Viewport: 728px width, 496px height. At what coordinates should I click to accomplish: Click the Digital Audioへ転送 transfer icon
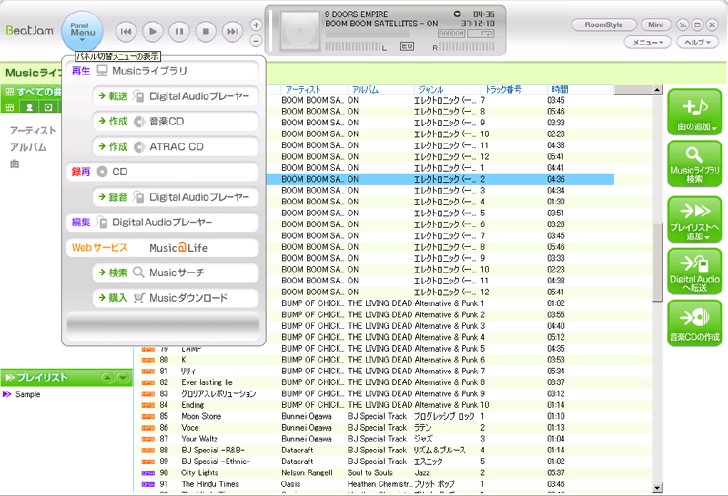(695, 272)
